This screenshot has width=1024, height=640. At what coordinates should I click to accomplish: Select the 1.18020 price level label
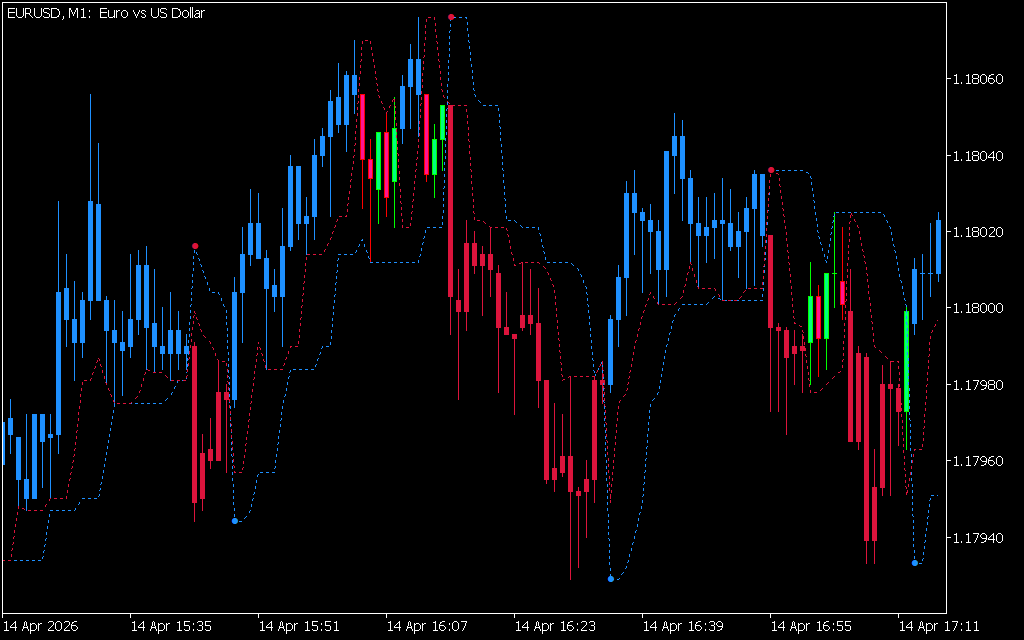click(x=982, y=232)
